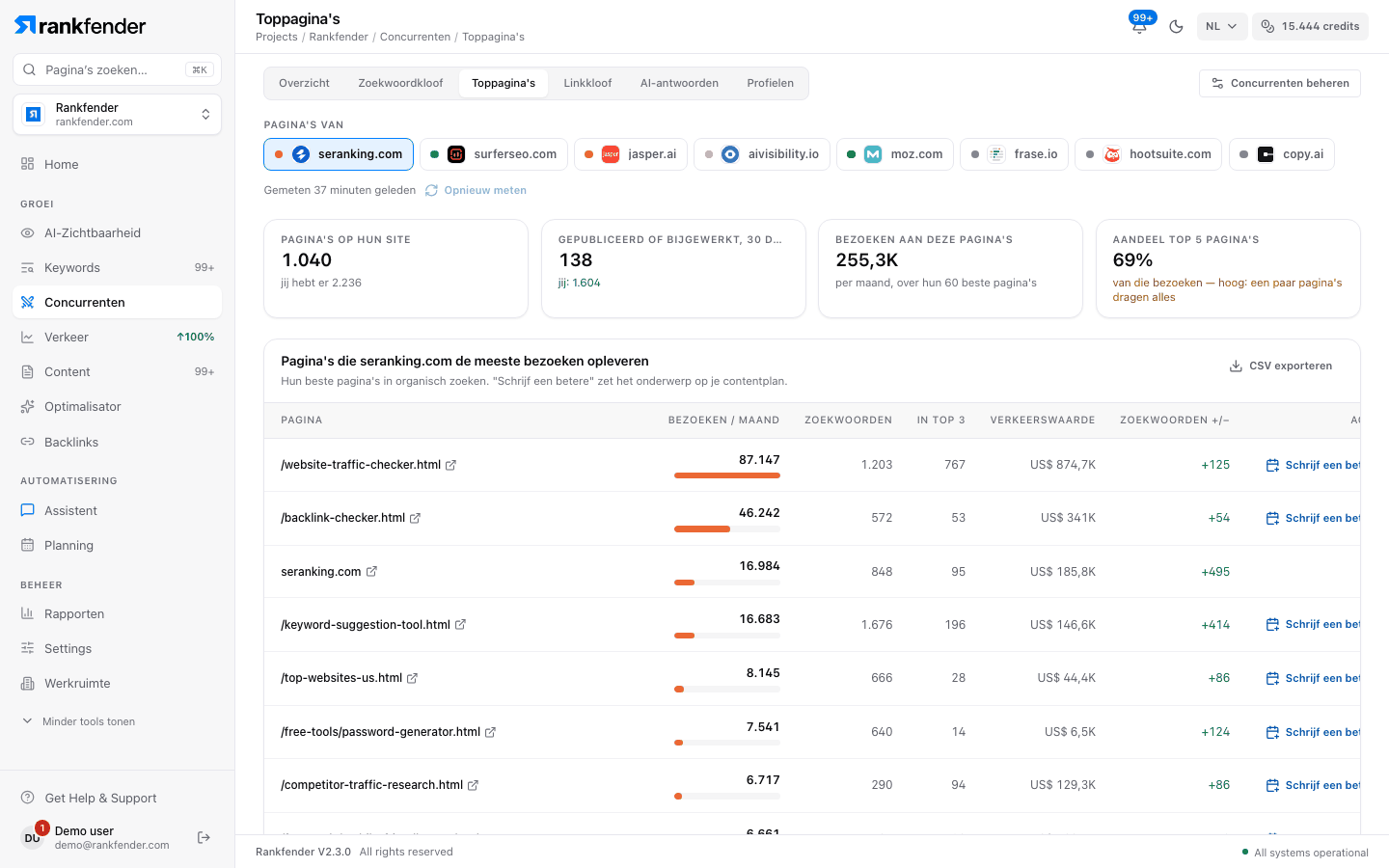Click Schrijf een betere for /top-websites-us.html
The image size is (1389, 868).
pos(1313,678)
